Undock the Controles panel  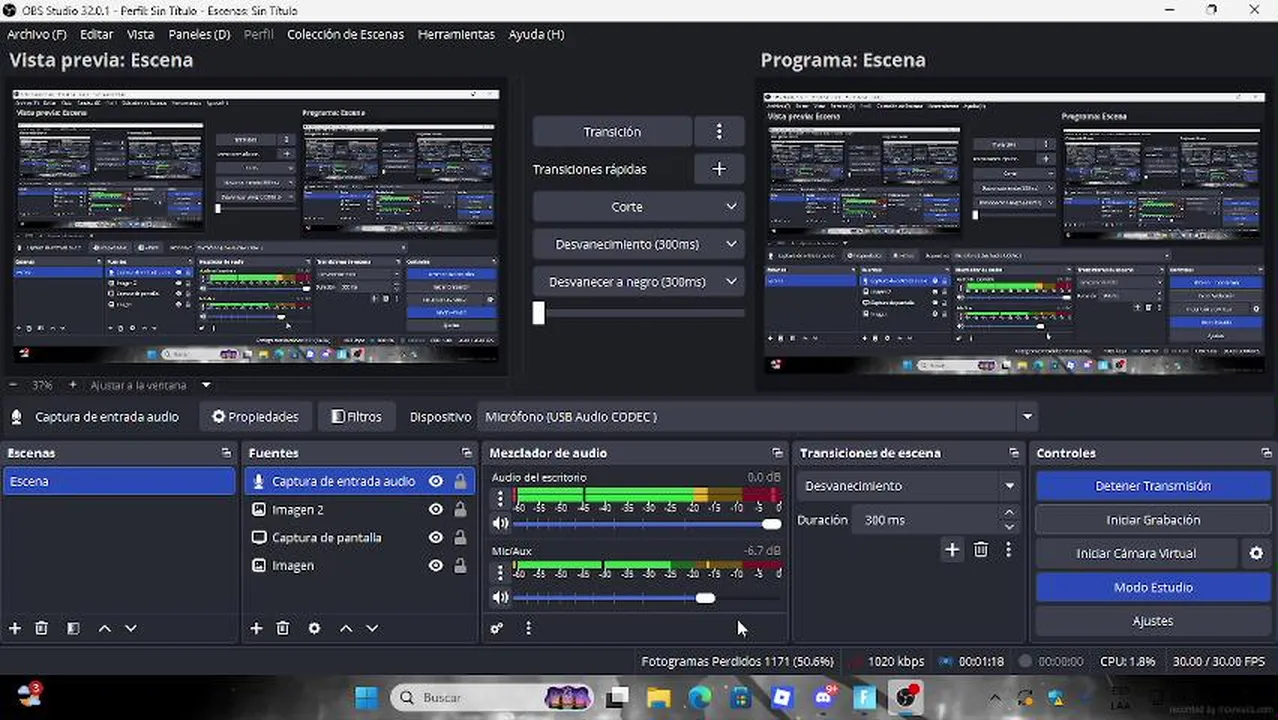point(1266,453)
